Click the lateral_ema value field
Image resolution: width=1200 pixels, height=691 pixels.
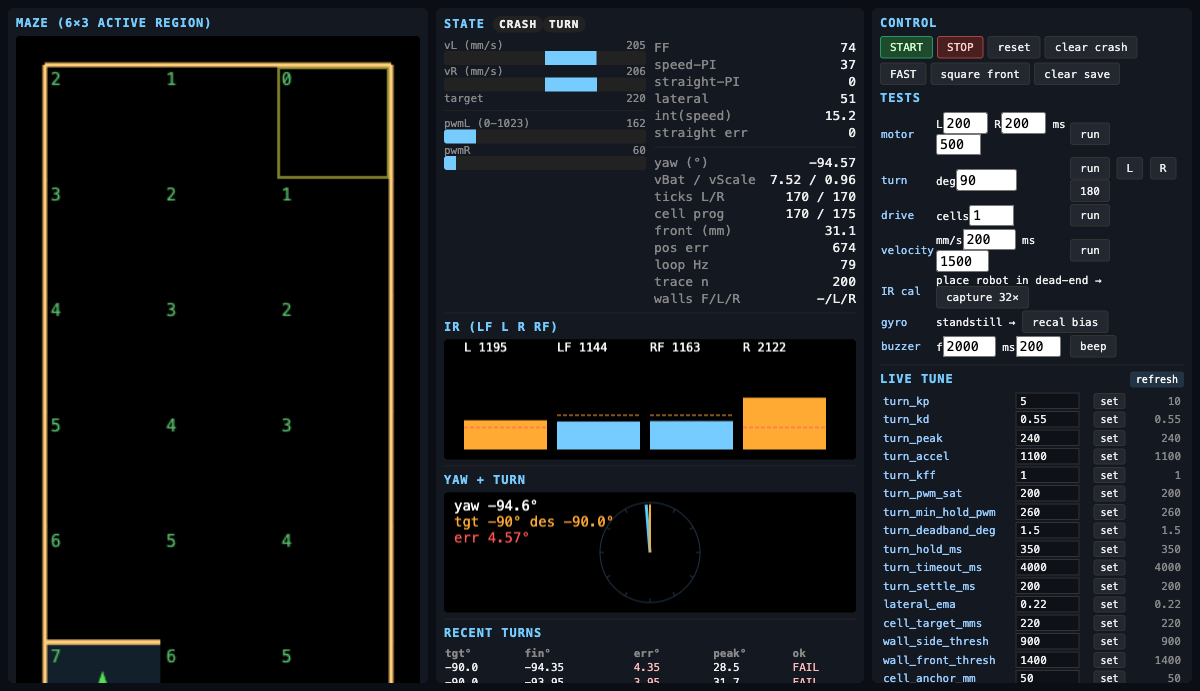tap(1047, 604)
